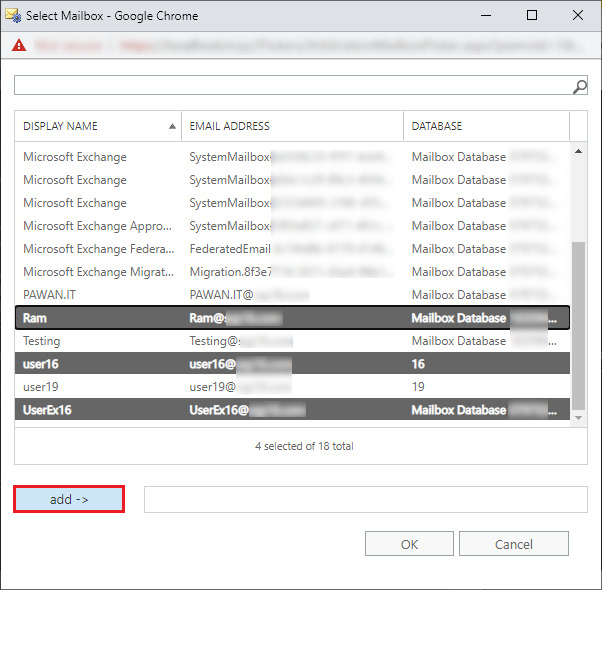Click the list scrollbar up arrow
602x661 pixels.
(578, 151)
